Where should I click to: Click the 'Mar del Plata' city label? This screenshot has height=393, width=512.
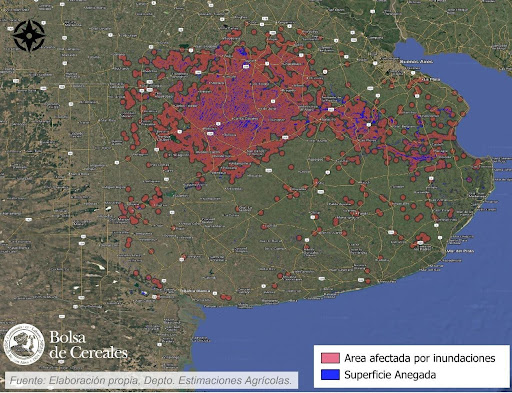[461, 251]
